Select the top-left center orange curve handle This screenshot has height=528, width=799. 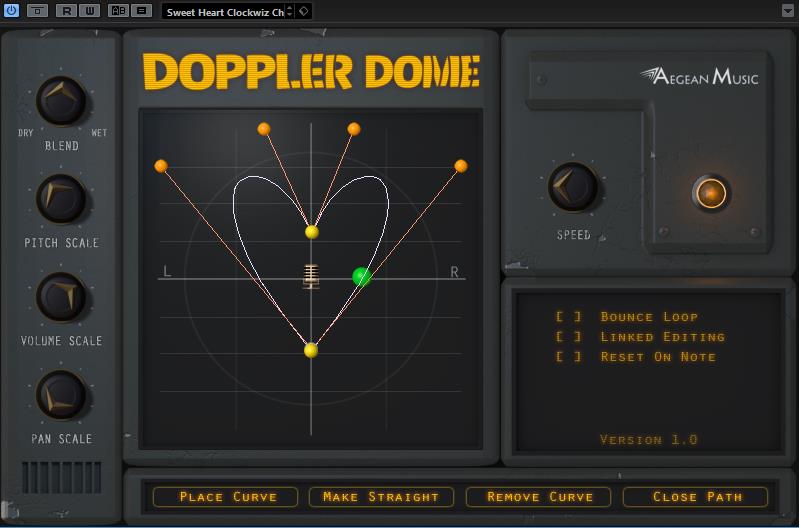(264, 129)
